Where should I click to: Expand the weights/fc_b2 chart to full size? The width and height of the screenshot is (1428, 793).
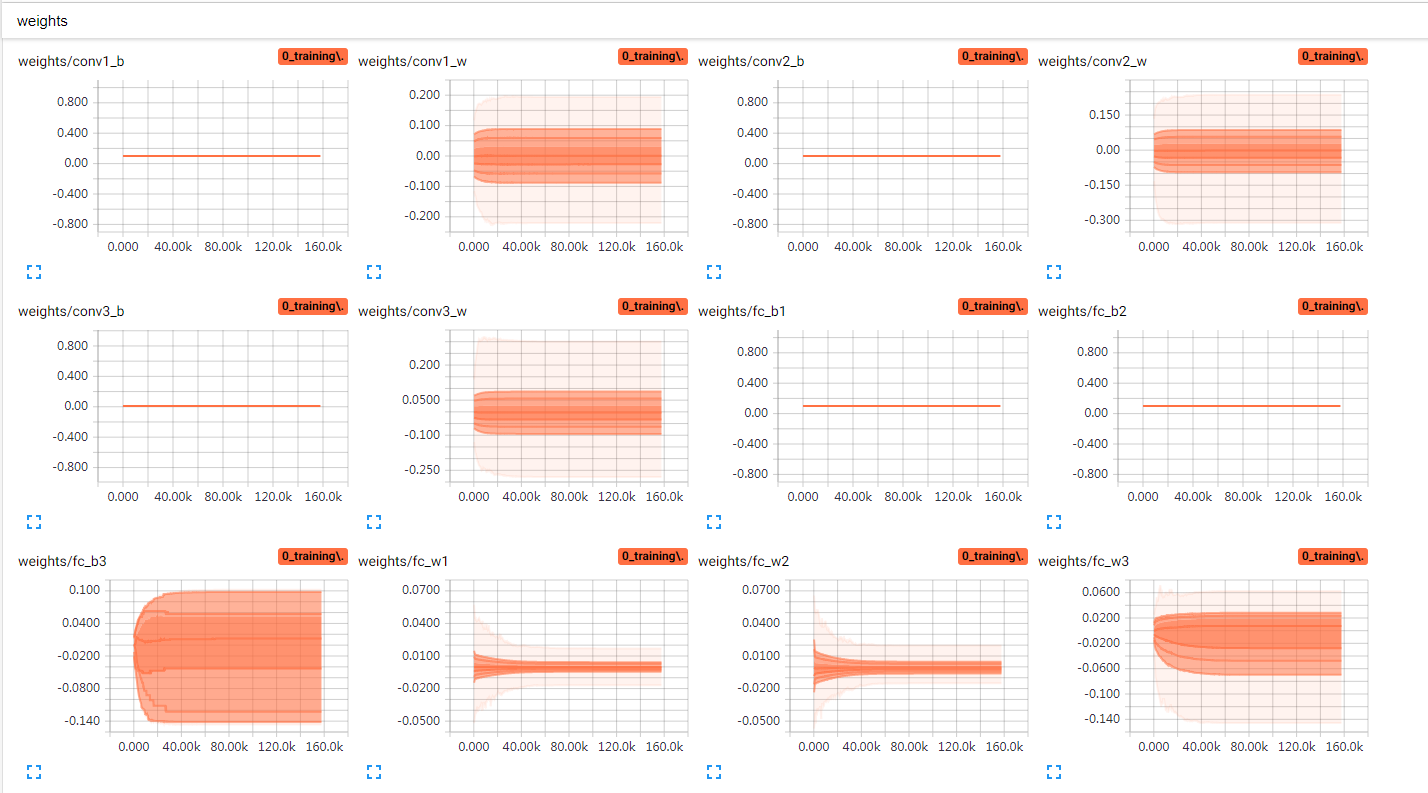click(1054, 521)
